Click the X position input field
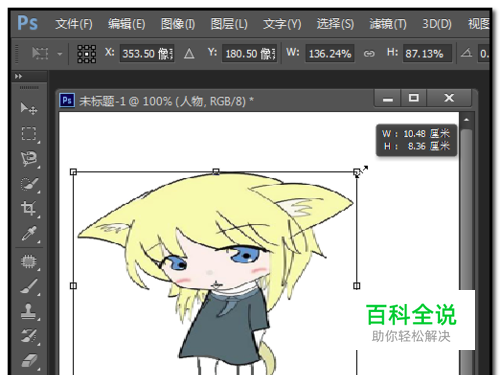Viewport: 500px width, 375px height. (147, 53)
